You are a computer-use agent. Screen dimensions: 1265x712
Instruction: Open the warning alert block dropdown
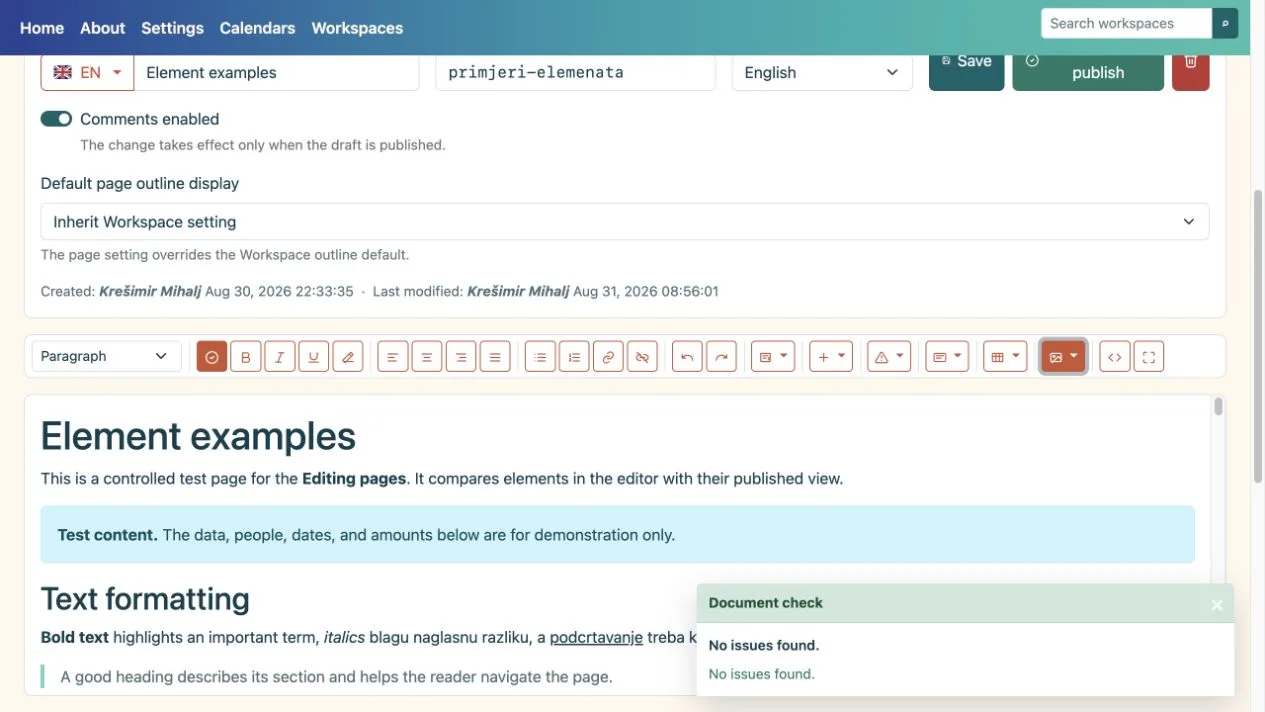889,357
